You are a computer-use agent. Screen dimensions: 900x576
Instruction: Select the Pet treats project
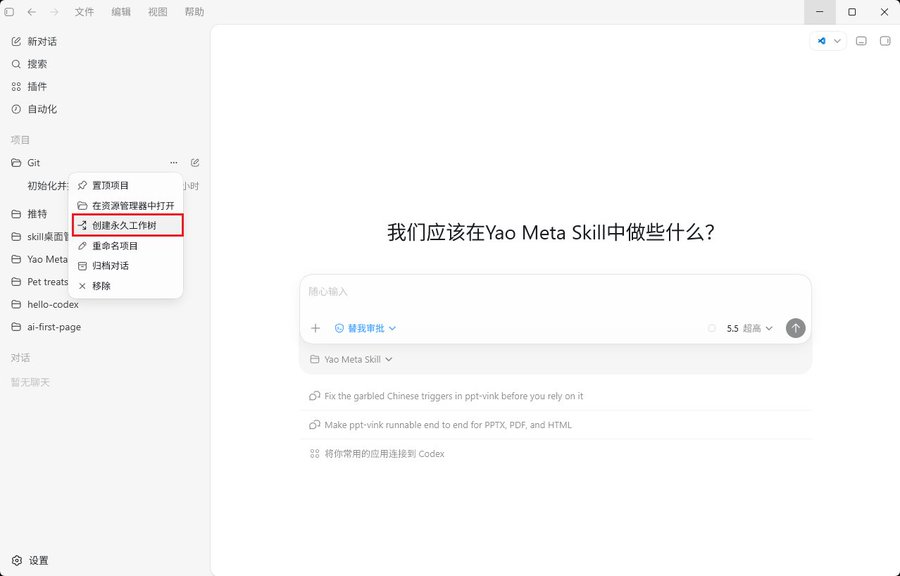[x=39, y=282]
